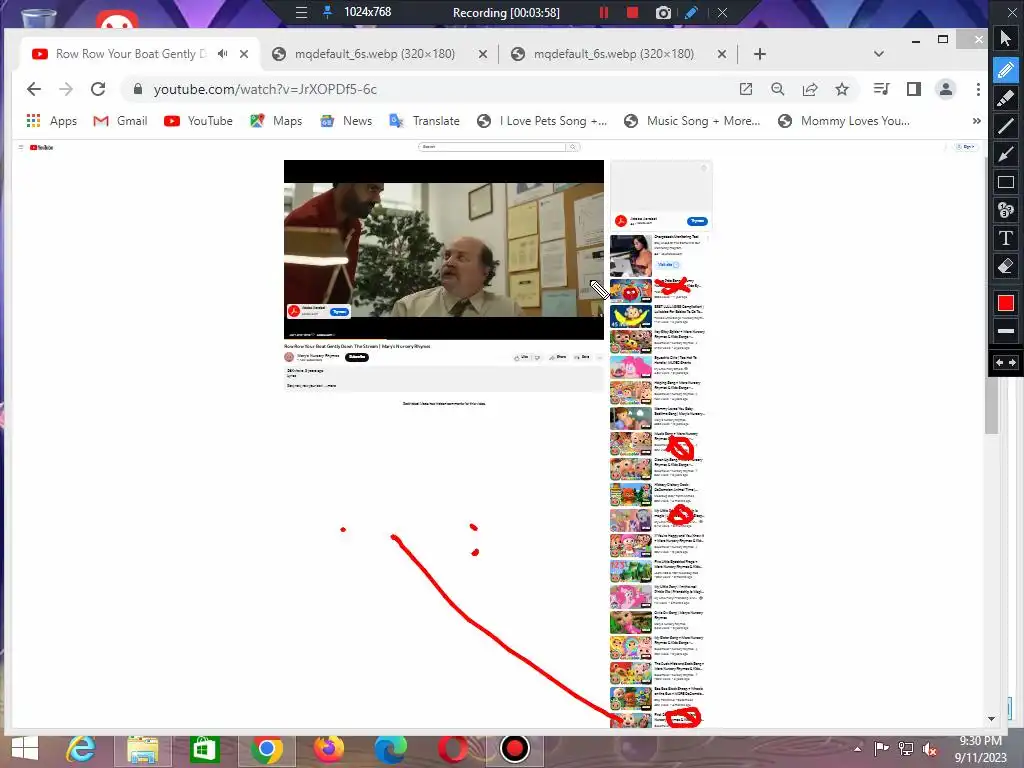Image resolution: width=1024 pixels, height=768 pixels.
Task: Click the undo/redo arrows in drawing panel
Action: 1006,362
